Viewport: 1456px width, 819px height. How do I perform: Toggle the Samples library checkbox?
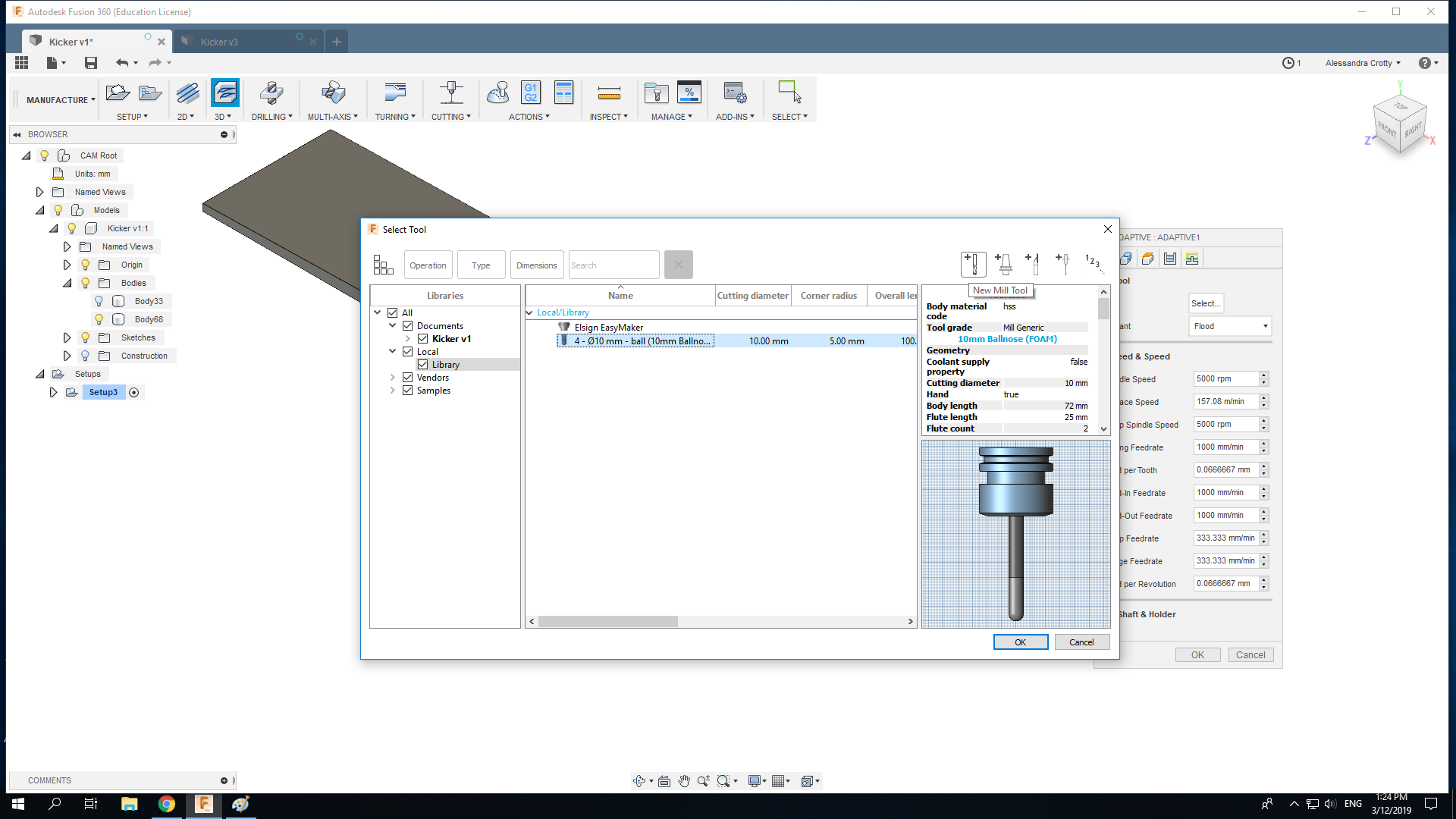point(408,390)
